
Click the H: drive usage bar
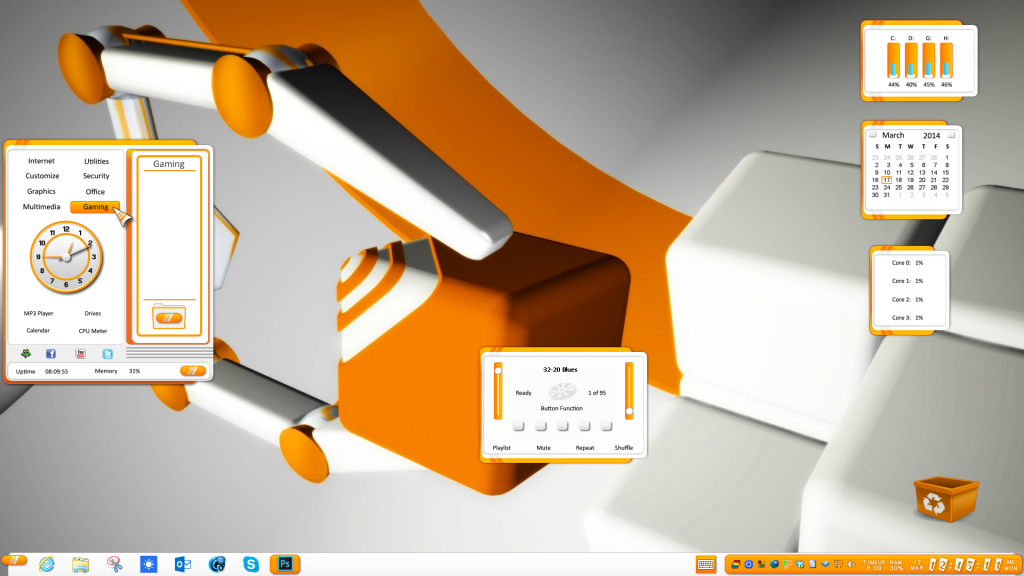point(946,60)
